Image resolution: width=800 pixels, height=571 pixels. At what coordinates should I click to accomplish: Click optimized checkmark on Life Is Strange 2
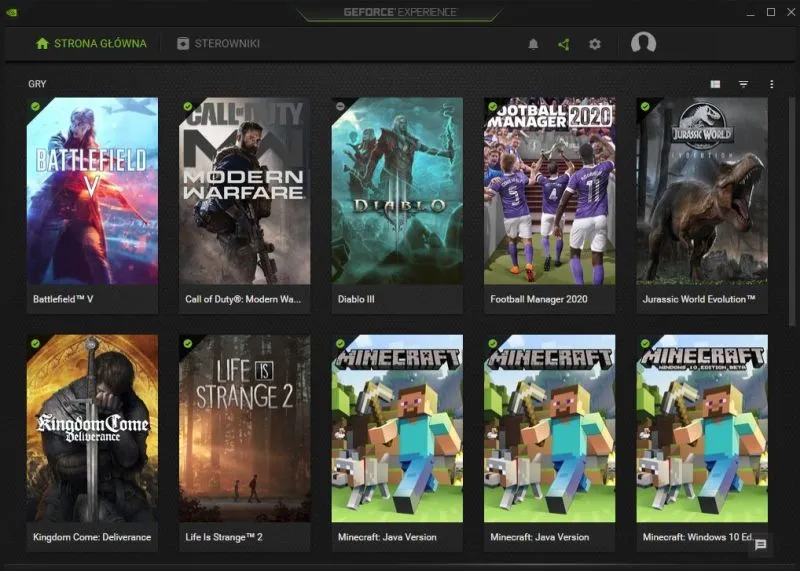click(188, 343)
